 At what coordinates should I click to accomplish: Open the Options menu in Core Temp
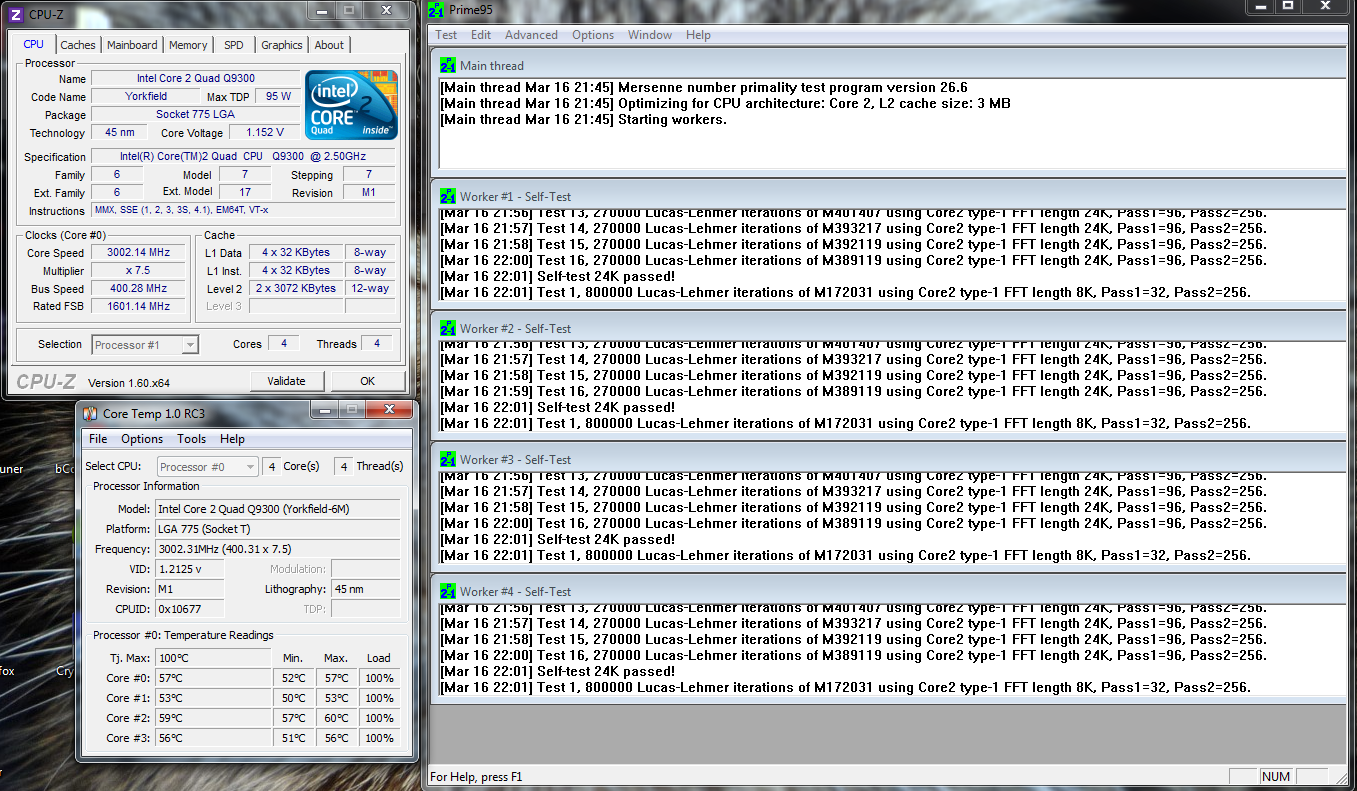[142, 439]
